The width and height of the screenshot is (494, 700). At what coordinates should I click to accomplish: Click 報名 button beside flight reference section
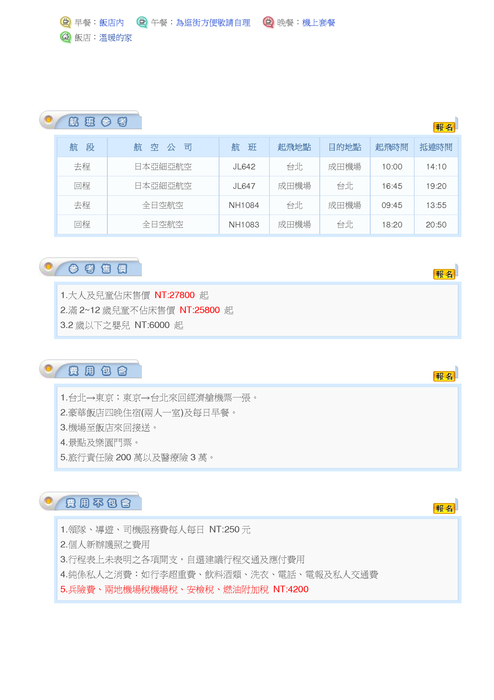tap(444, 127)
